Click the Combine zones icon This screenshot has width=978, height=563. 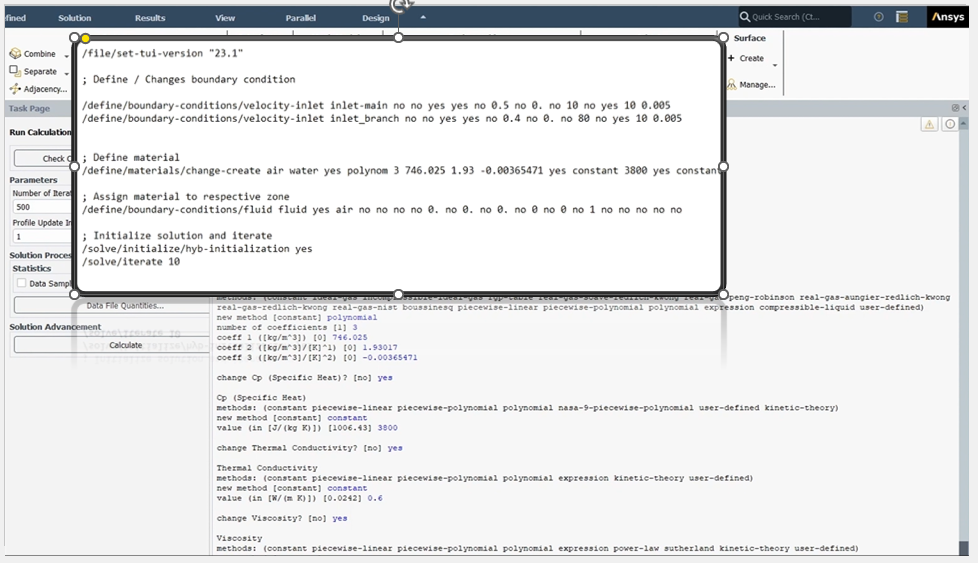coord(15,54)
